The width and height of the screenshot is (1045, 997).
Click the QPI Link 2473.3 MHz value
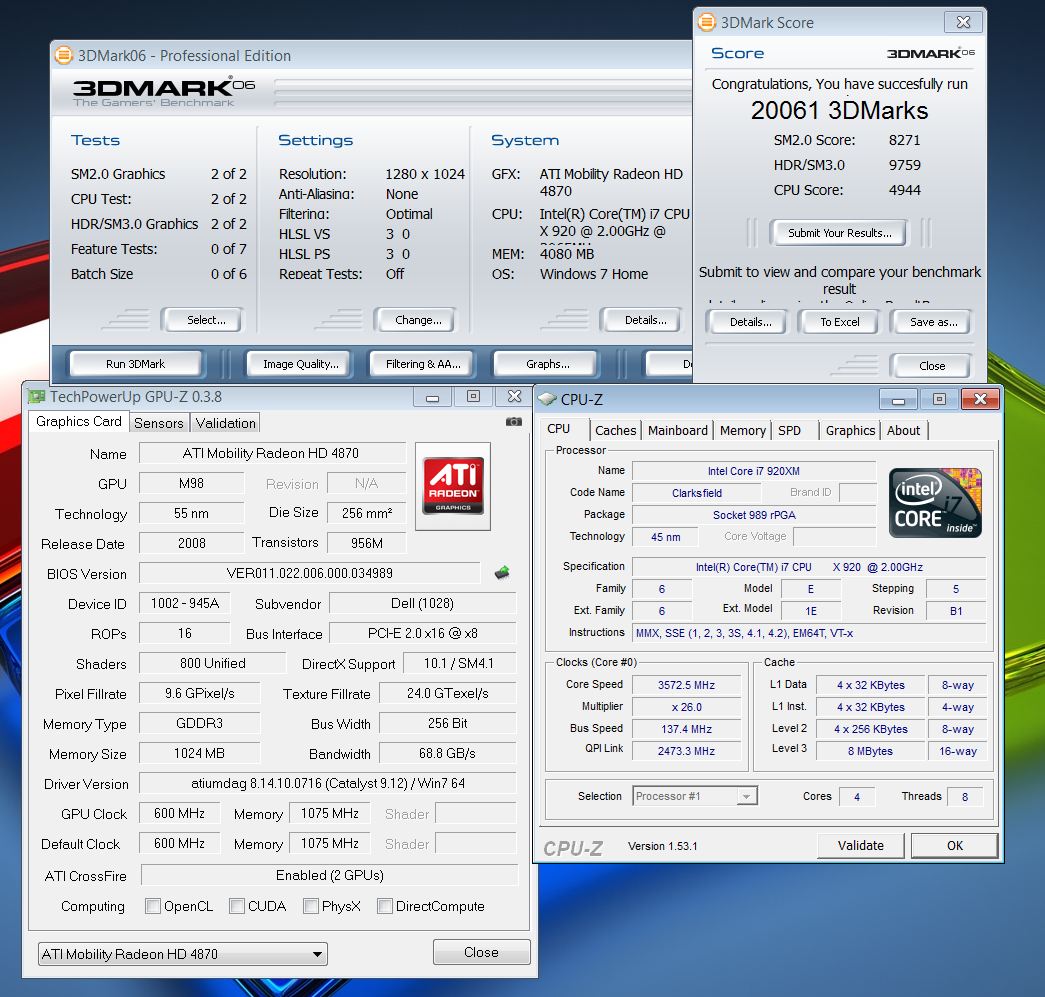(x=686, y=751)
